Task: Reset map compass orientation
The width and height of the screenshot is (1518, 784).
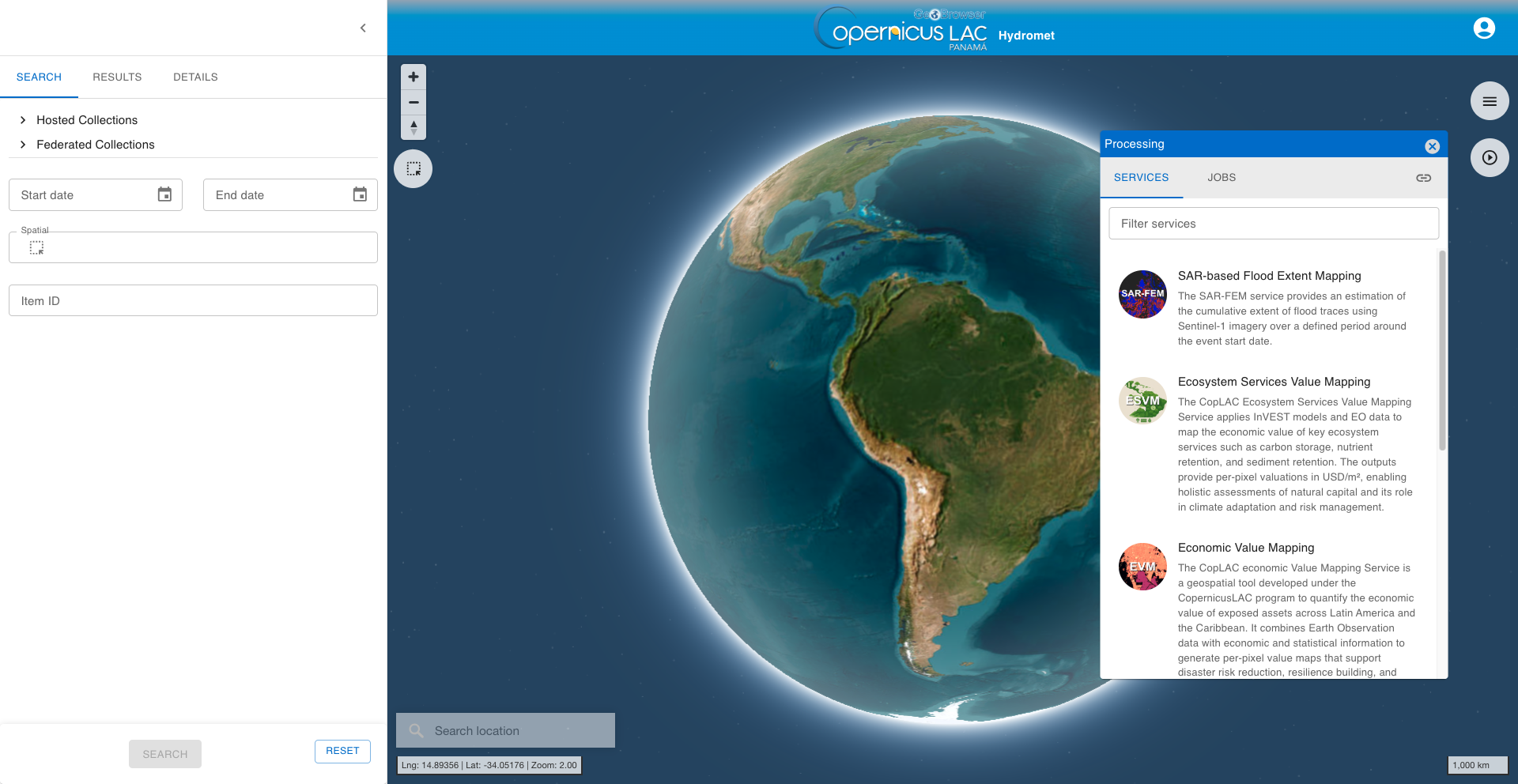Action: (413, 127)
